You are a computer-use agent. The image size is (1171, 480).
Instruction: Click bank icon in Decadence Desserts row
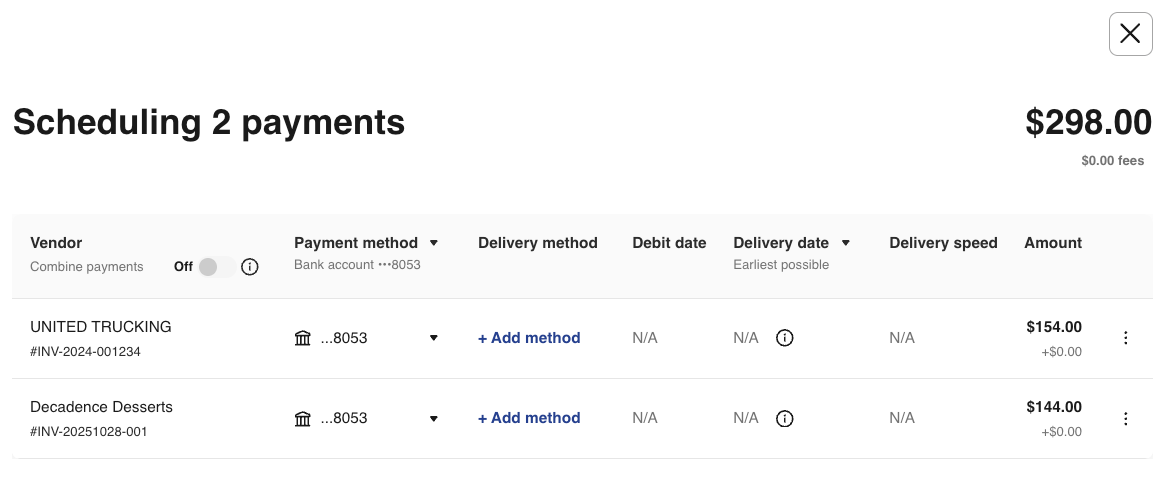tap(303, 418)
